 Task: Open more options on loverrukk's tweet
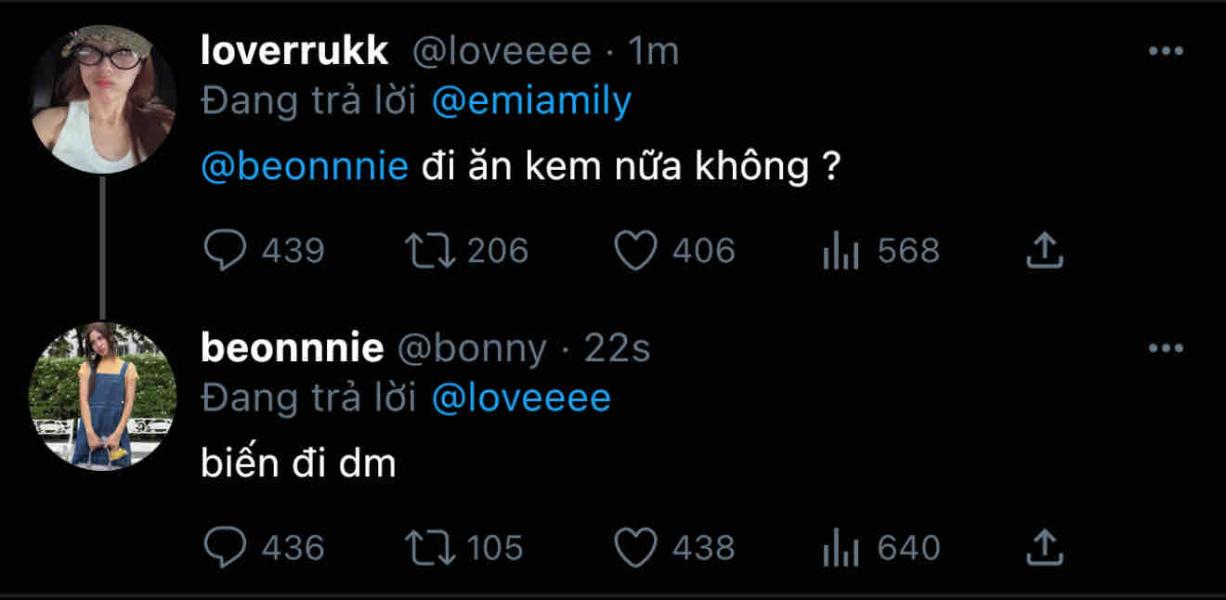tap(1165, 52)
